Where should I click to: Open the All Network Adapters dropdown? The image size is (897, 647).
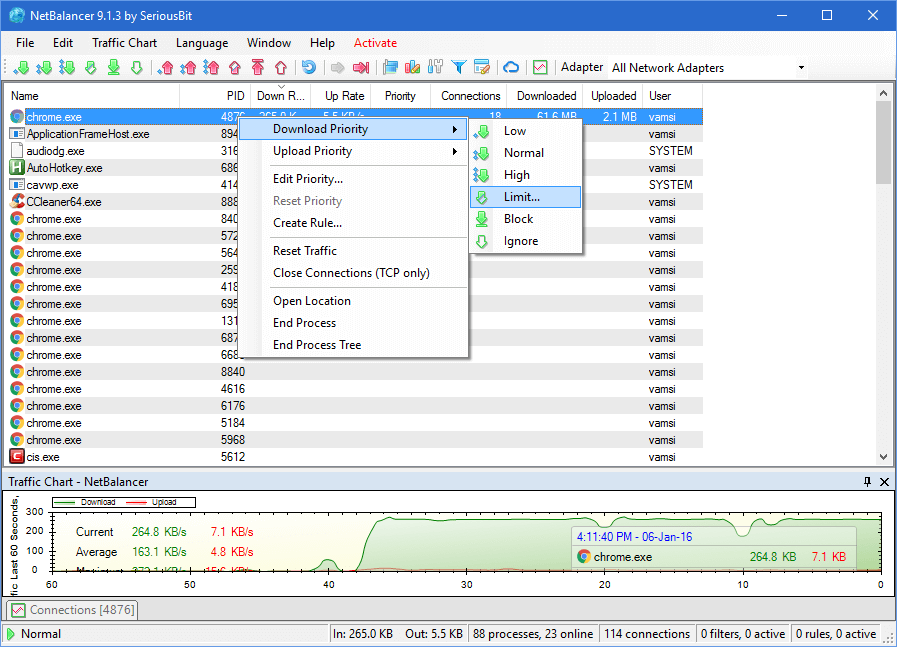coord(800,67)
